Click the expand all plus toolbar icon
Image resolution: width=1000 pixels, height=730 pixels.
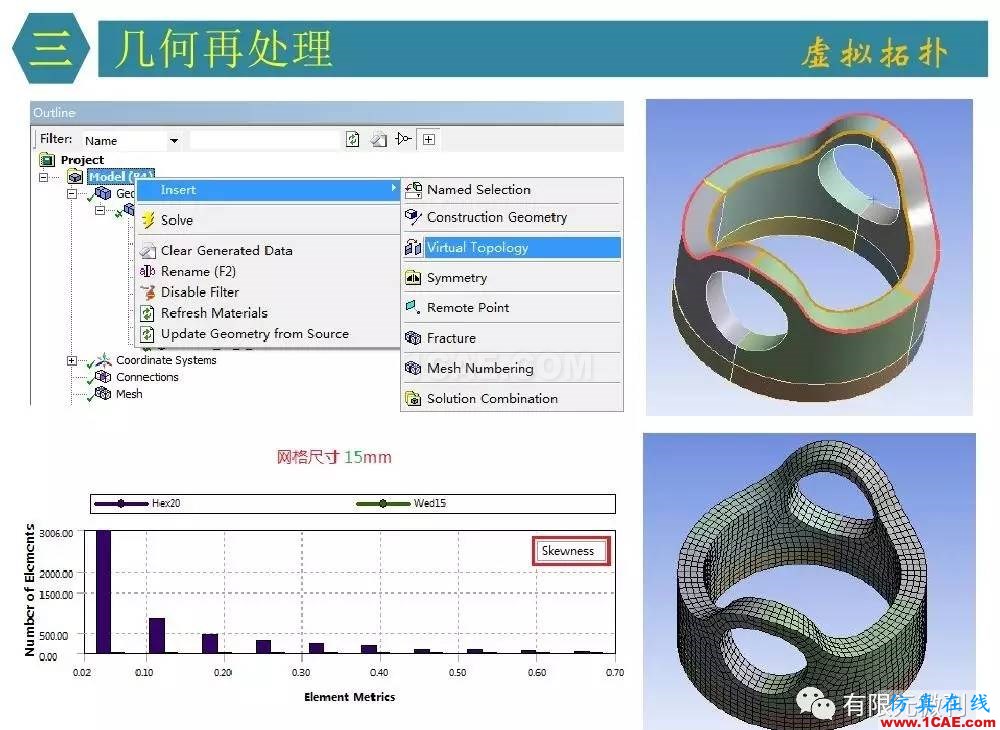coord(429,139)
